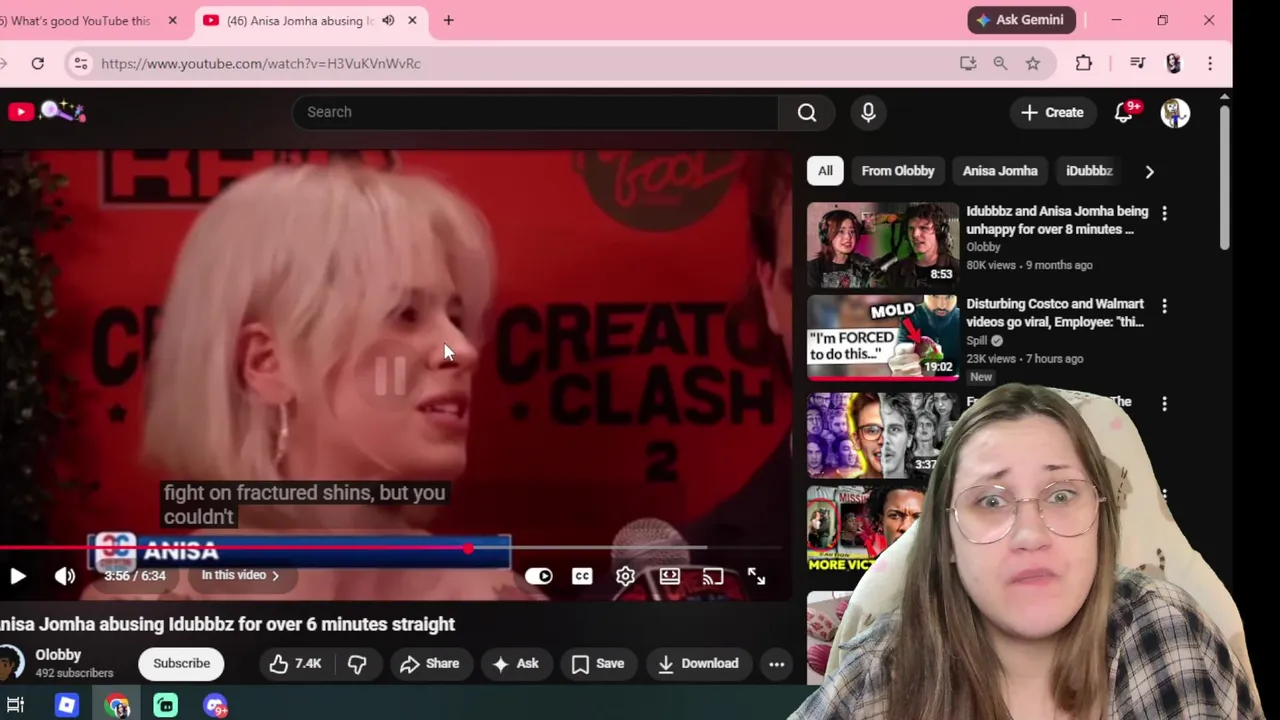Toggle the autoplay switch in player

[x=538, y=576]
